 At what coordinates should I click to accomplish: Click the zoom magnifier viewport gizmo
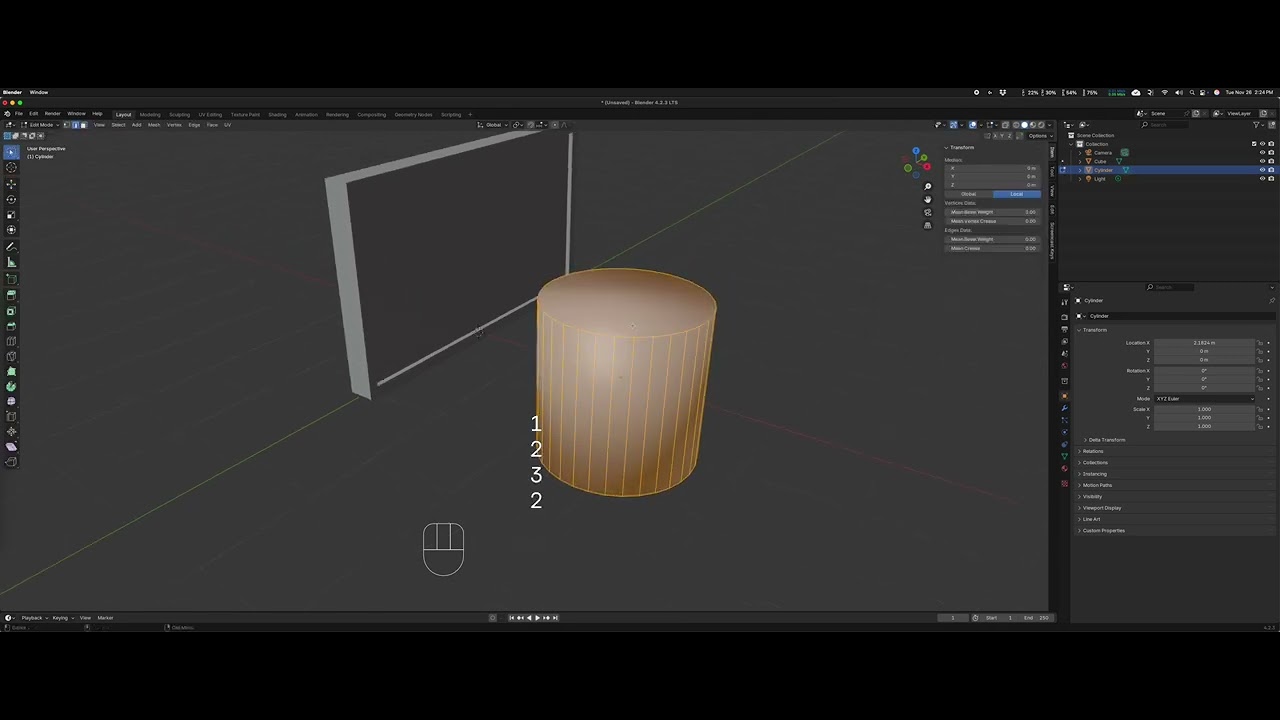928,186
